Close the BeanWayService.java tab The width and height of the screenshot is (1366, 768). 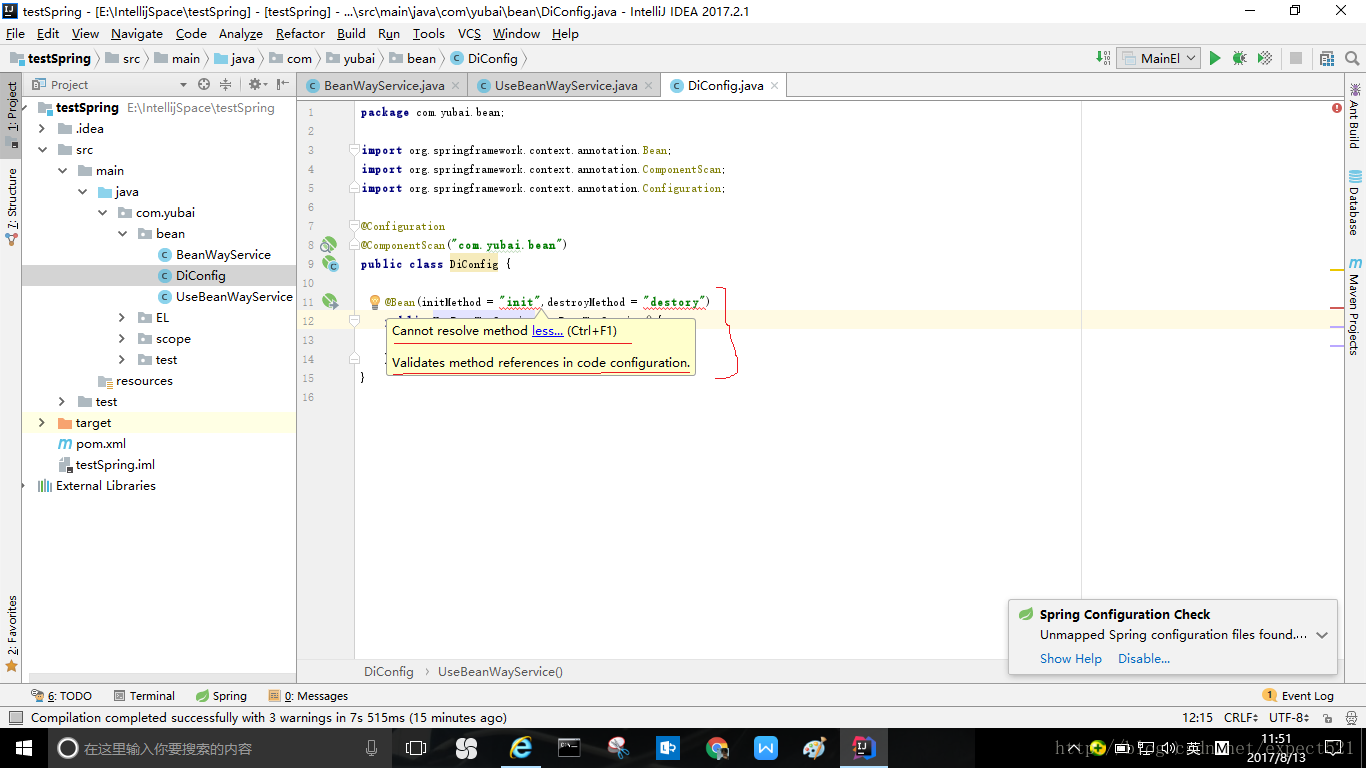pyautogui.click(x=456, y=85)
